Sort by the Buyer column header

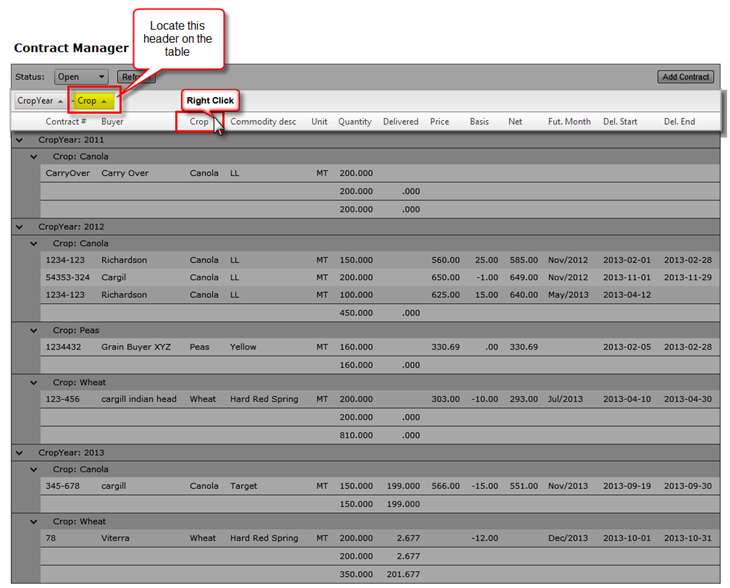[112, 122]
